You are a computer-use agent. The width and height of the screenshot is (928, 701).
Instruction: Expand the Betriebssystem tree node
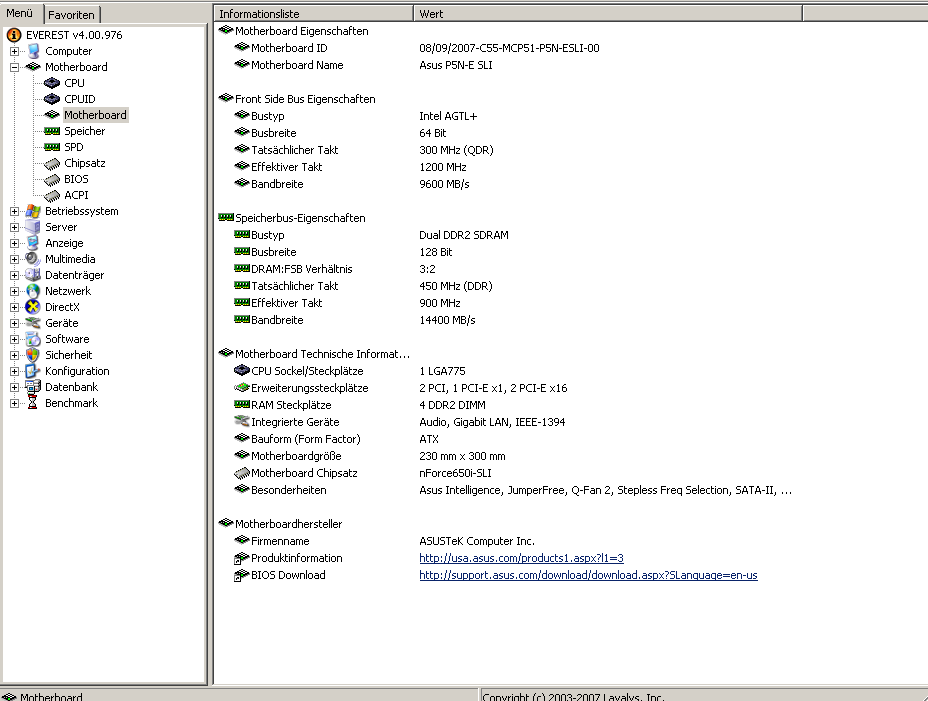coord(15,211)
